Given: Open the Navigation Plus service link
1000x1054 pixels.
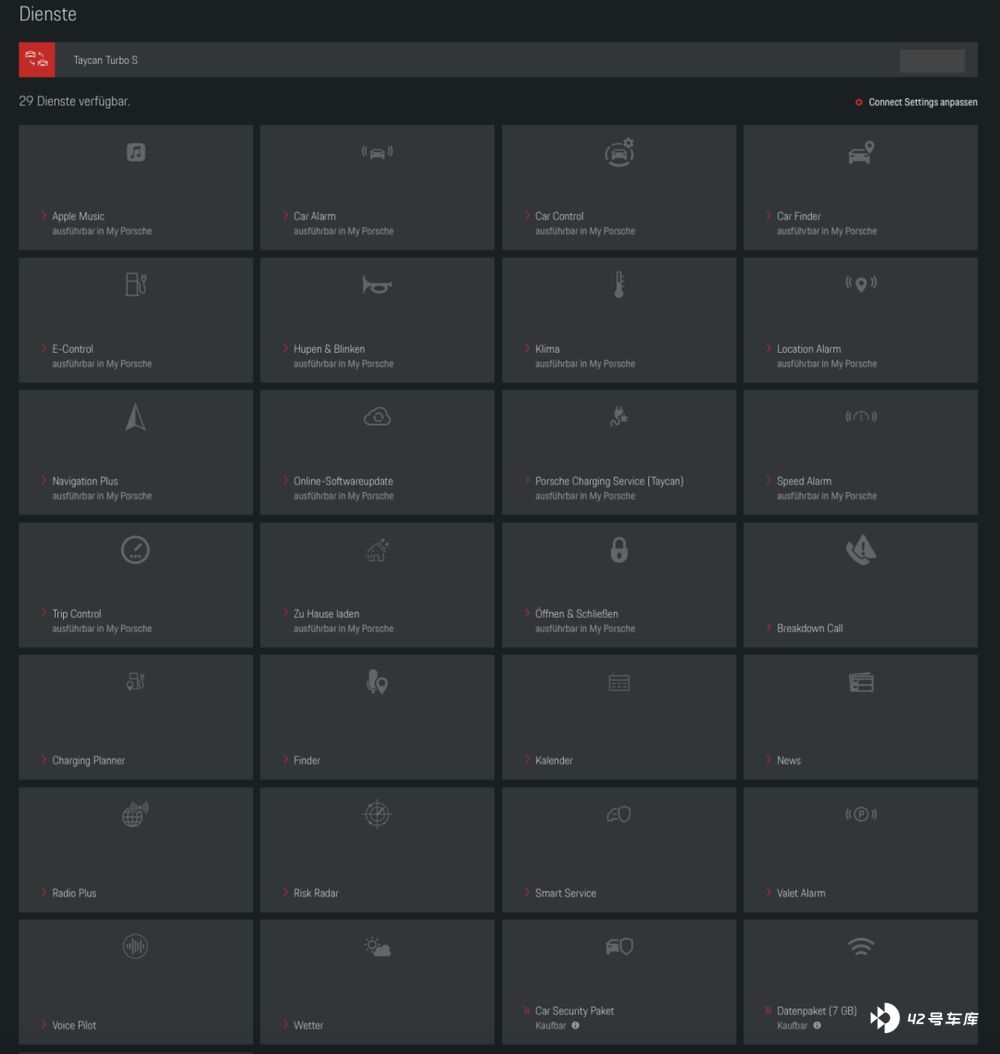Looking at the screenshot, I should click(85, 481).
